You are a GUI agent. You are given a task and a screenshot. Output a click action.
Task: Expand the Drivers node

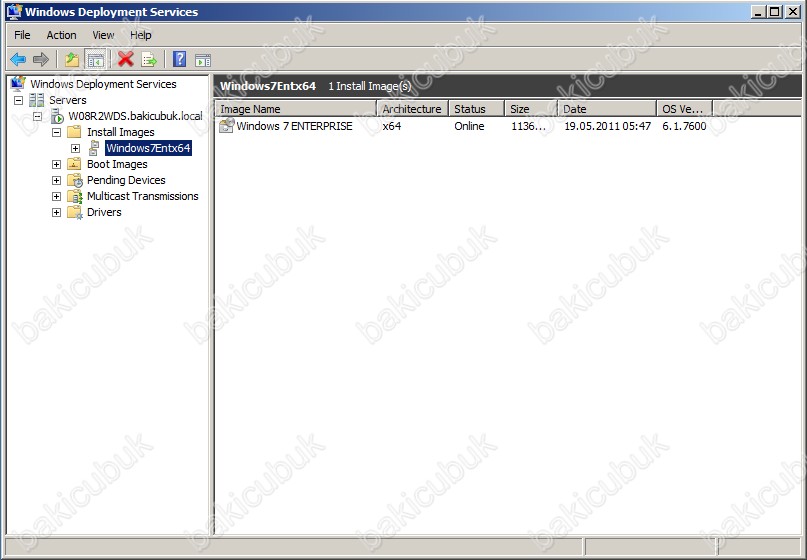pos(57,212)
